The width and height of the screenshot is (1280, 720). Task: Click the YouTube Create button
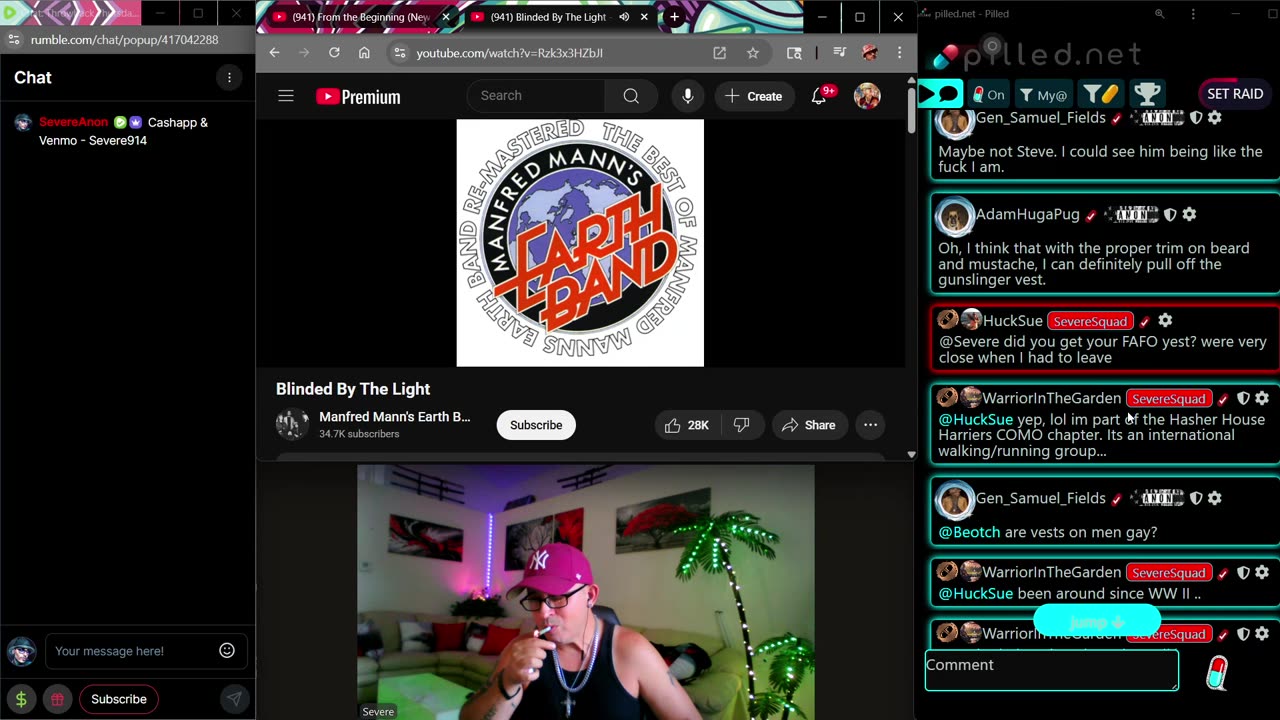pos(754,96)
